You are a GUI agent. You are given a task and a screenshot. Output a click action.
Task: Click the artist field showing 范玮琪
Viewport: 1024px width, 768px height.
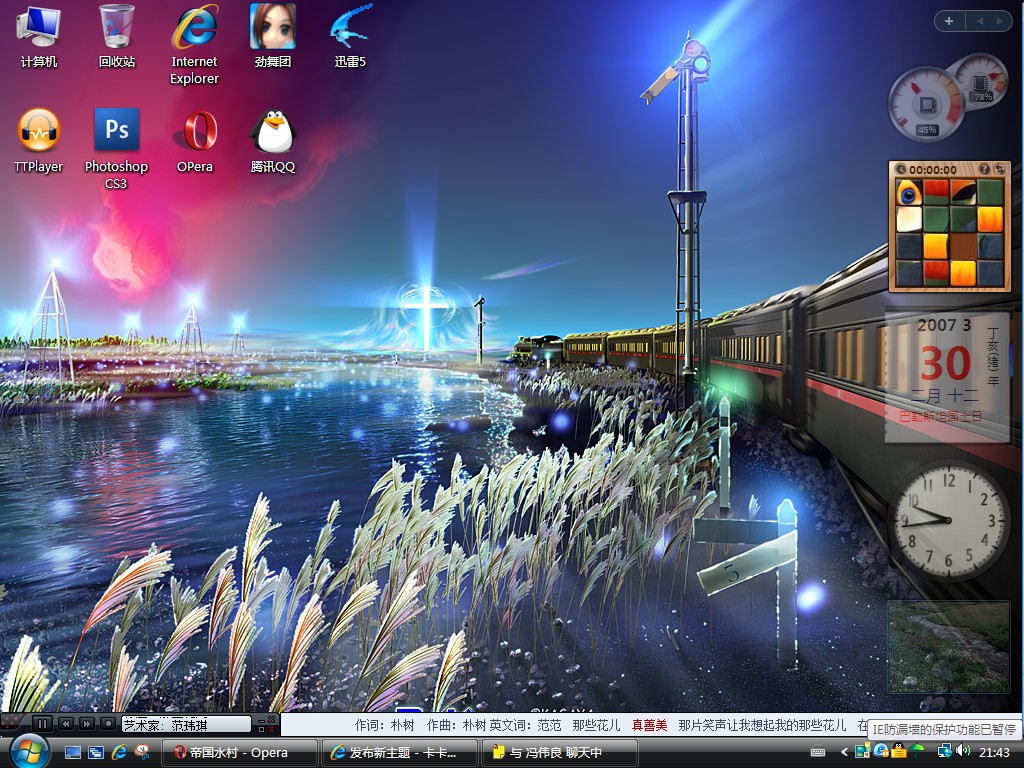[x=186, y=724]
